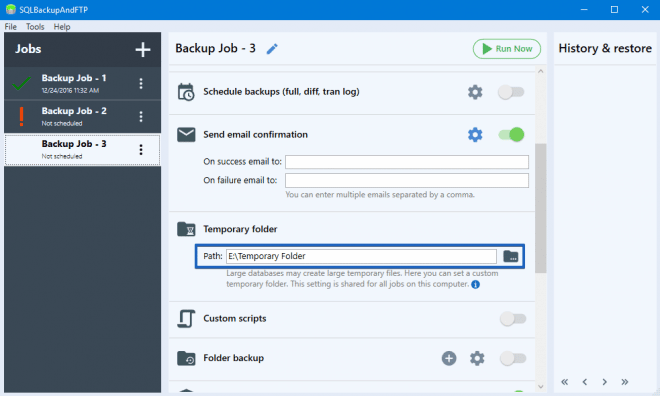Open the Help menu
This screenshot has width=660, height=396.
[x=62, y=27]
